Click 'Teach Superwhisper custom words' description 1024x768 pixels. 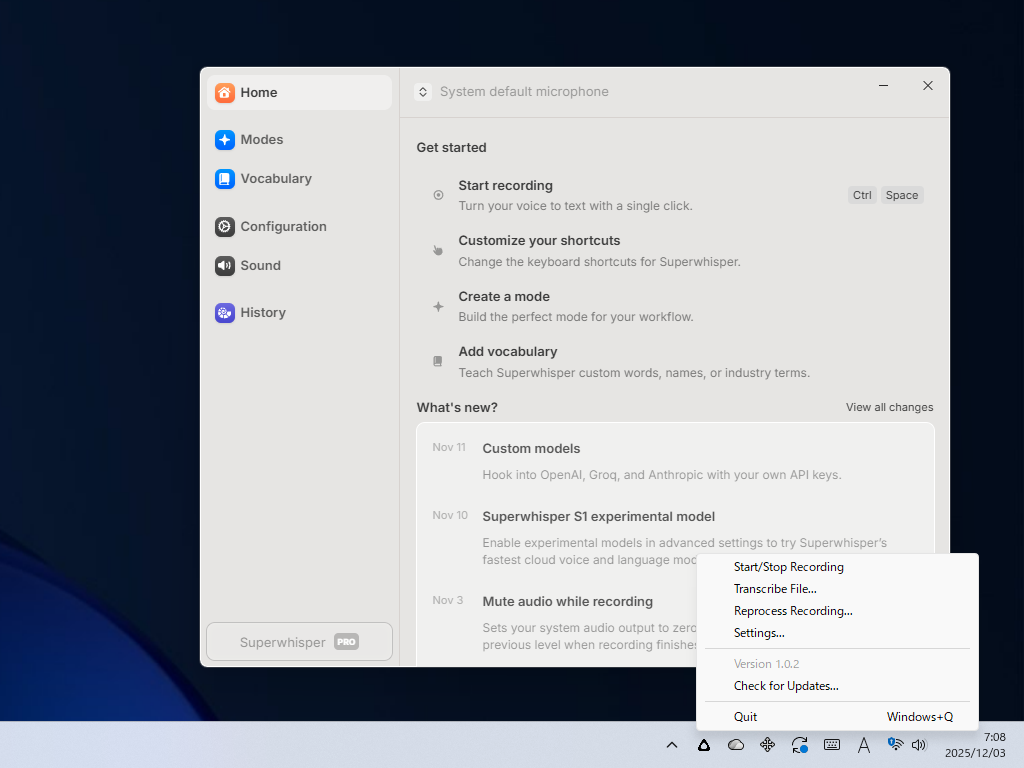tap(634, 373)
